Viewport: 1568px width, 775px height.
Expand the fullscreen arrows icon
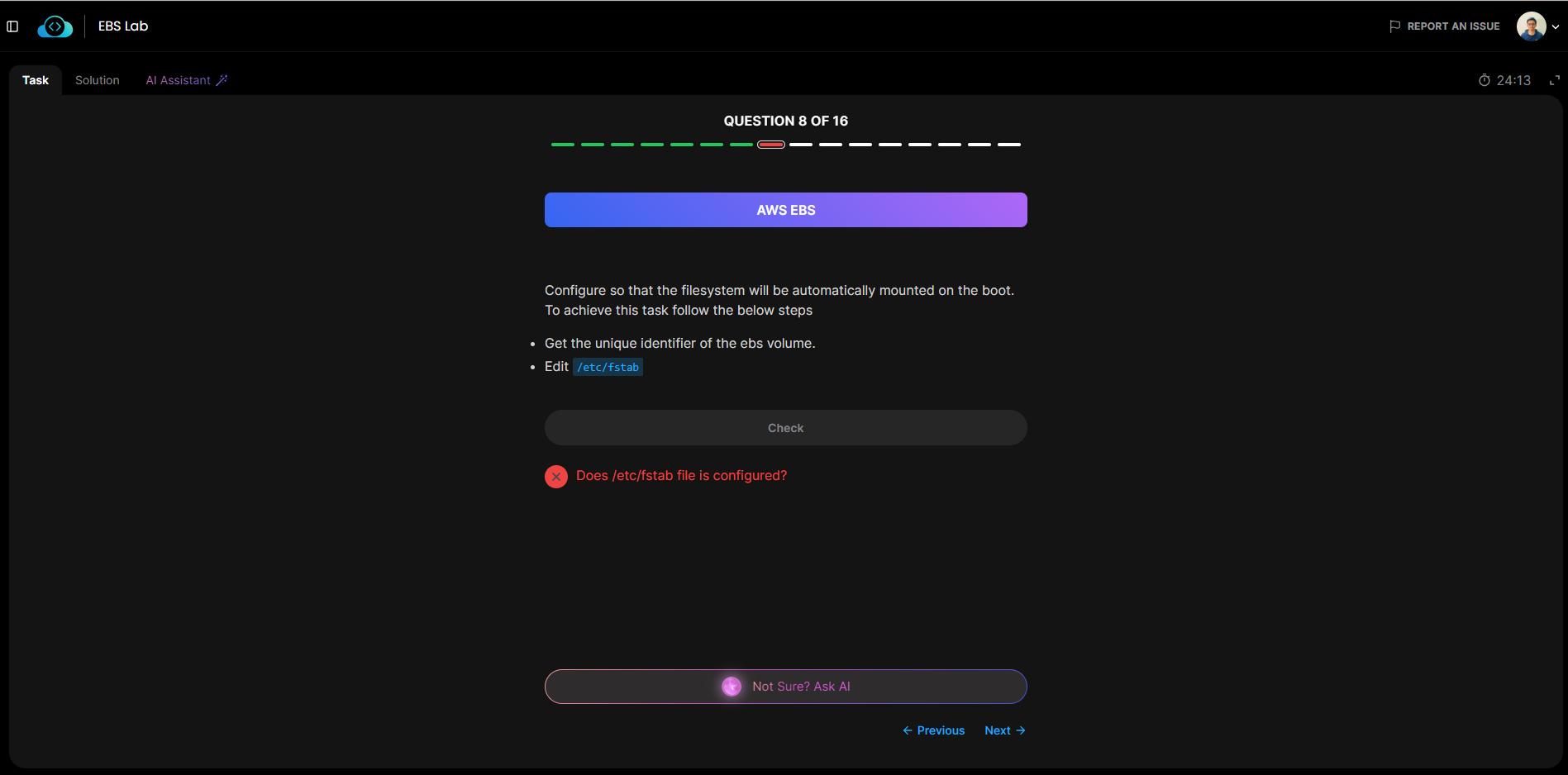click(x=1555, y=80)
